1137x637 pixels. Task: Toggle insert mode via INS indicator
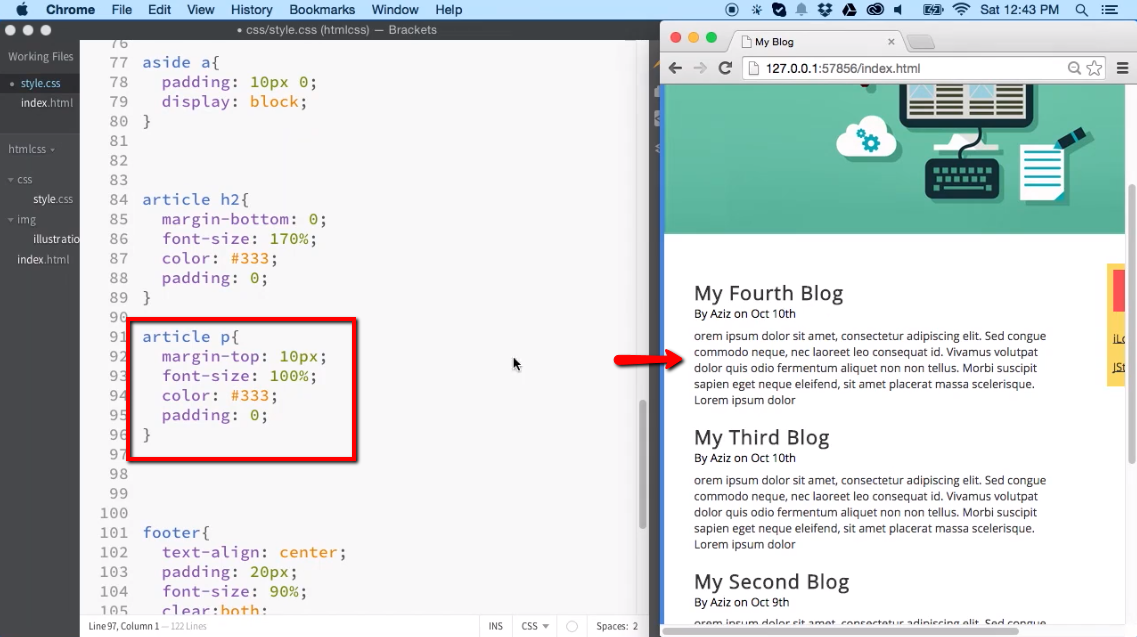[x=494, y=625]
